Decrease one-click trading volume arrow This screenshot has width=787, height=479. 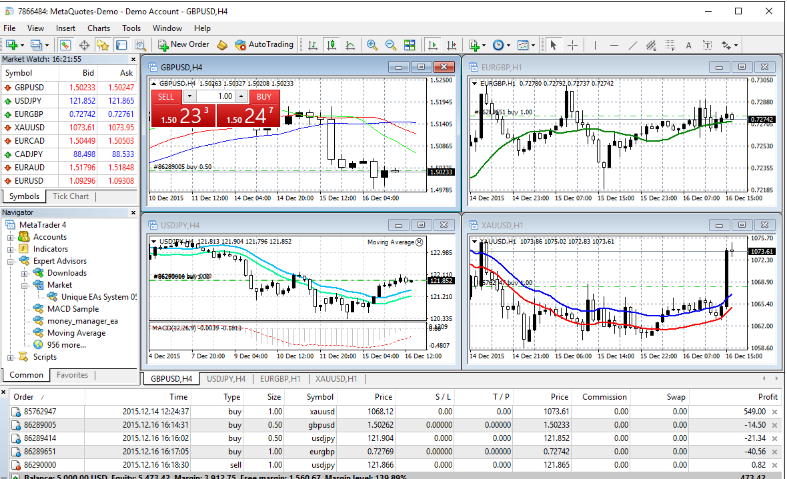[189, 96]
